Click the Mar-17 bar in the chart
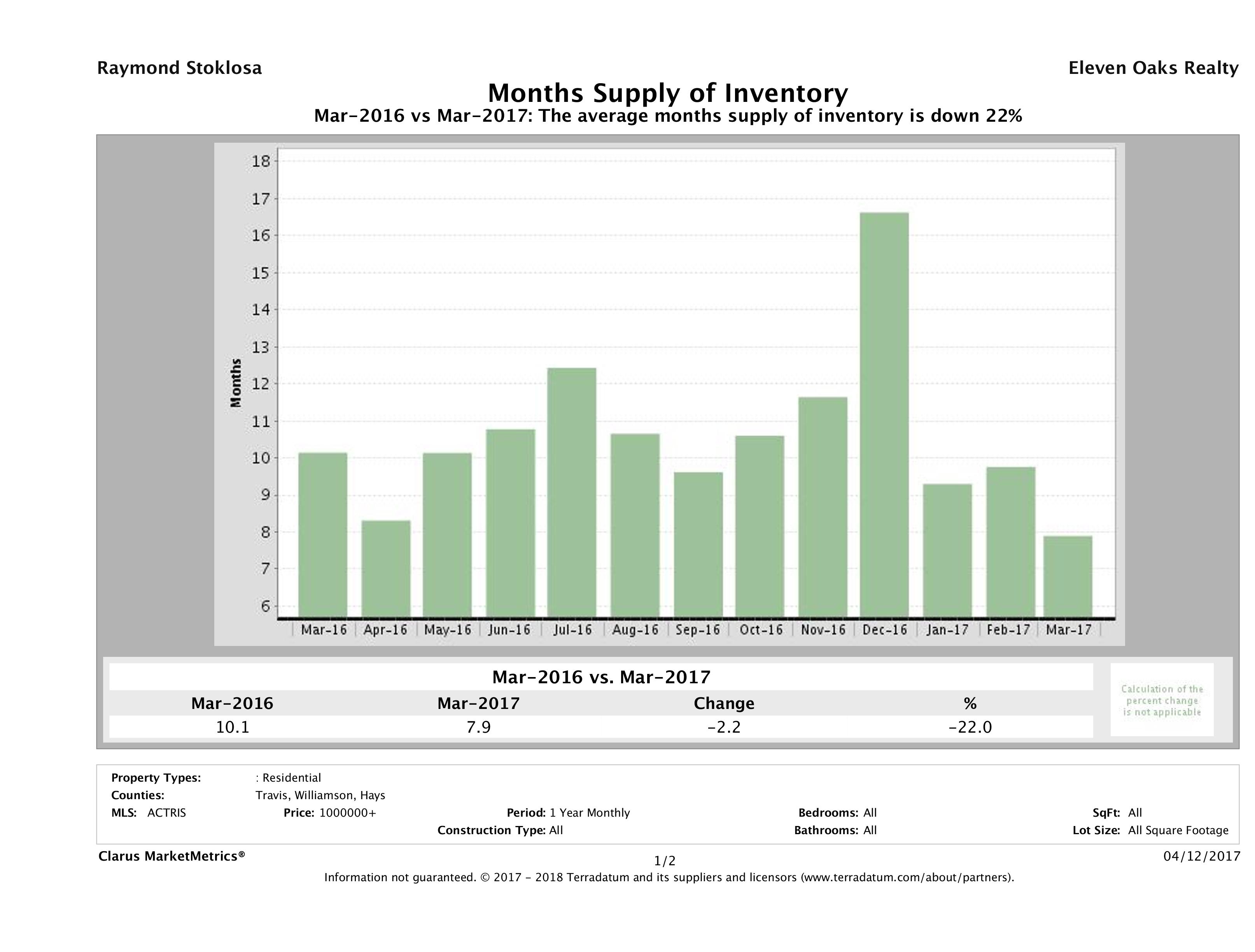Image resolution: width=1255 pixels, height=952 pixels. 1068,576
